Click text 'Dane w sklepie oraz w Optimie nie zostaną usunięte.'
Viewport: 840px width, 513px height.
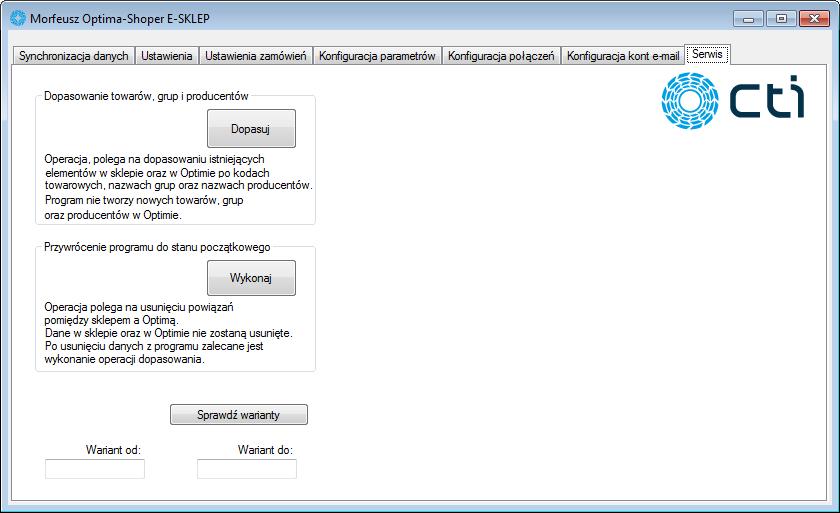coord(169,333)
